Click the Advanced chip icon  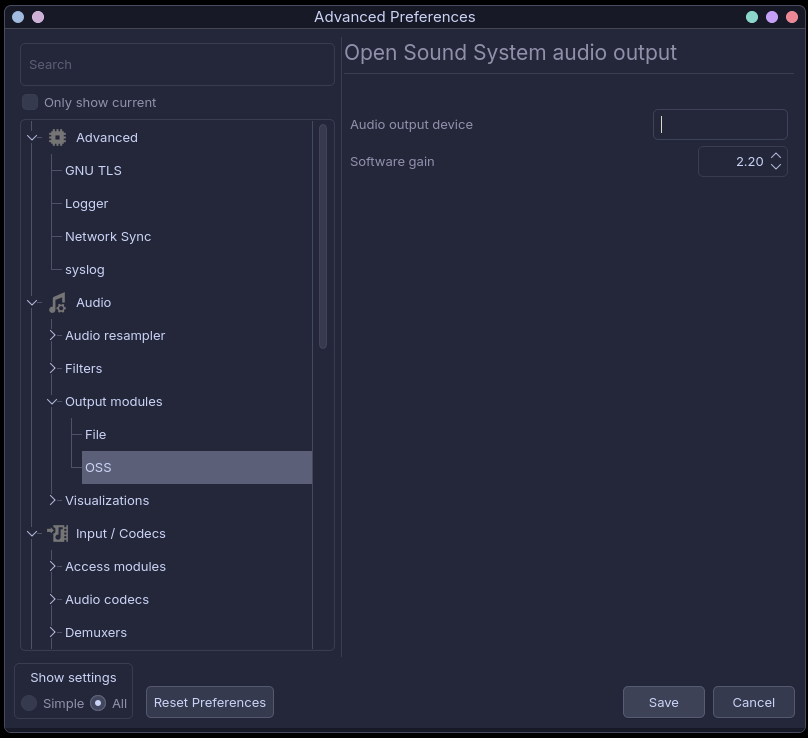tap(57, 138)
